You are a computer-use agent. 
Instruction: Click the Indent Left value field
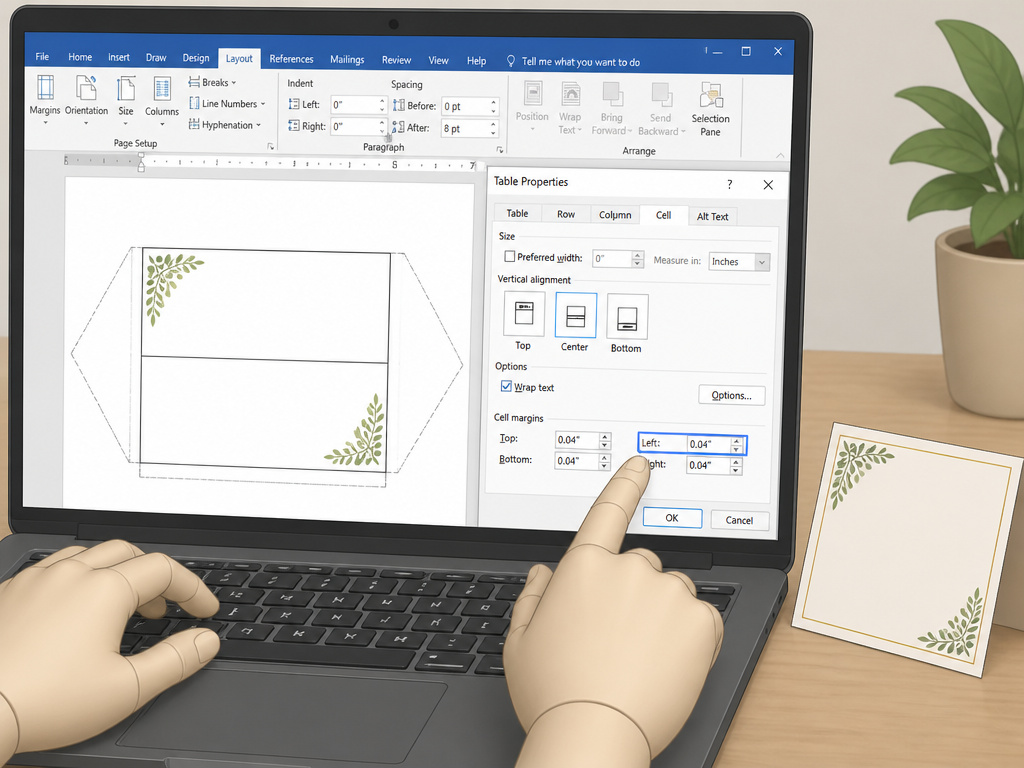click(x=353, y=104)
